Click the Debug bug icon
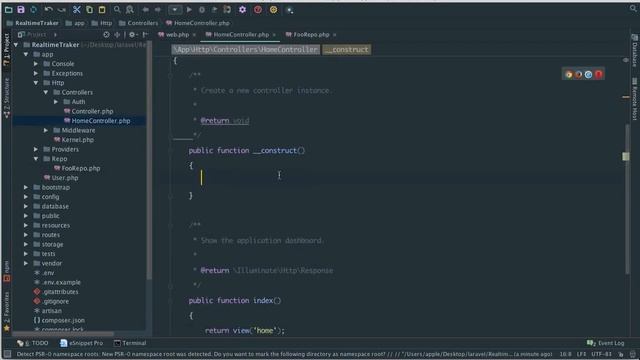Image resolution: width=640 pixels, height=360 pixels. point(202,9)
